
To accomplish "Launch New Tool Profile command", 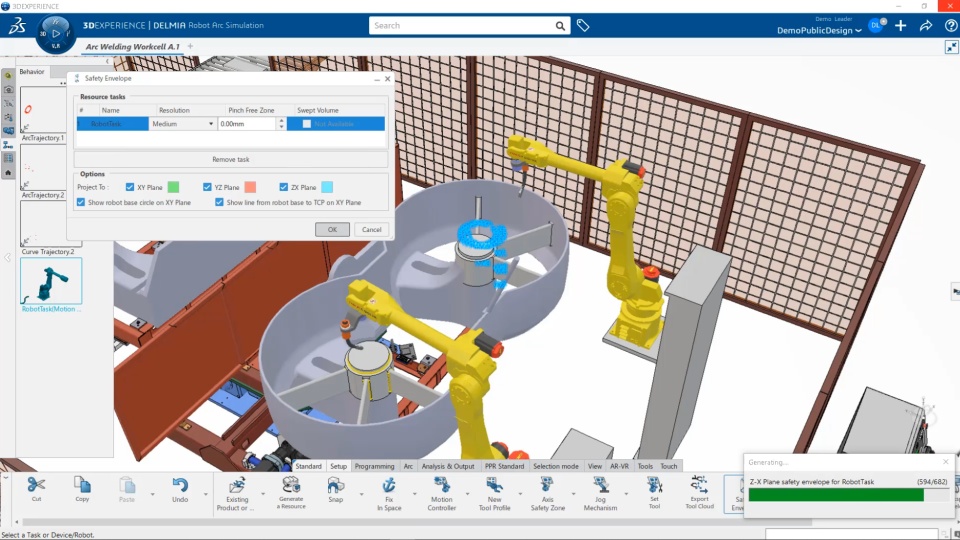I will (x=494, y=486).
